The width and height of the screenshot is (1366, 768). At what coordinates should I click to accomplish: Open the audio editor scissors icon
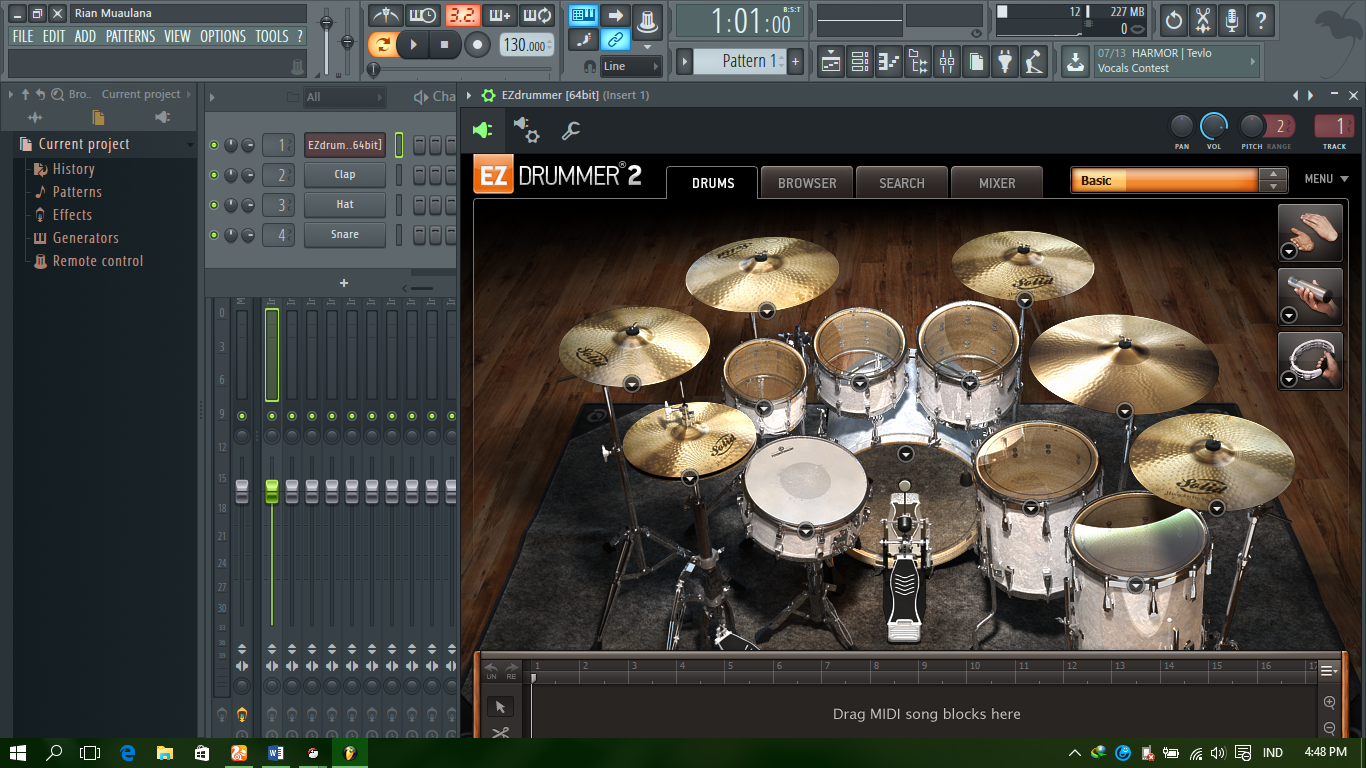pos(1203,19)
